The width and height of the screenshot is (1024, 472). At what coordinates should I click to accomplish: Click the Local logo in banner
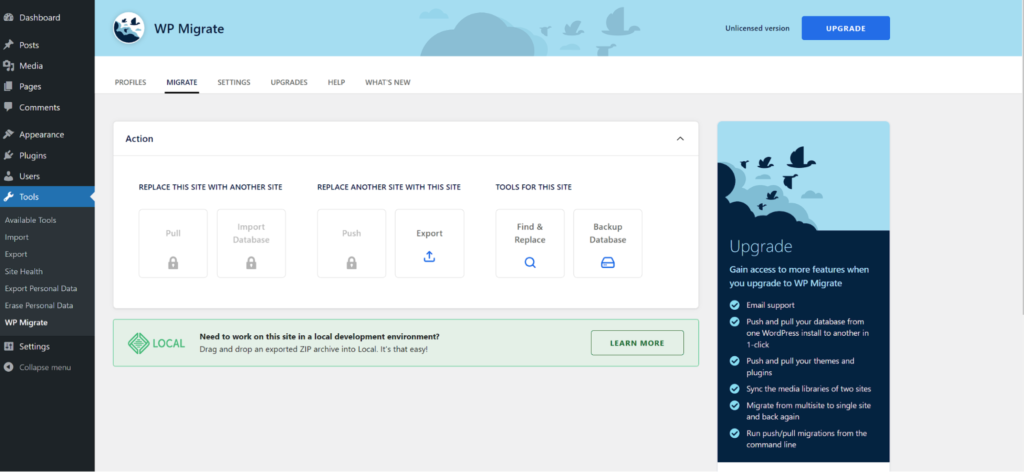click(x=156, y=343)
